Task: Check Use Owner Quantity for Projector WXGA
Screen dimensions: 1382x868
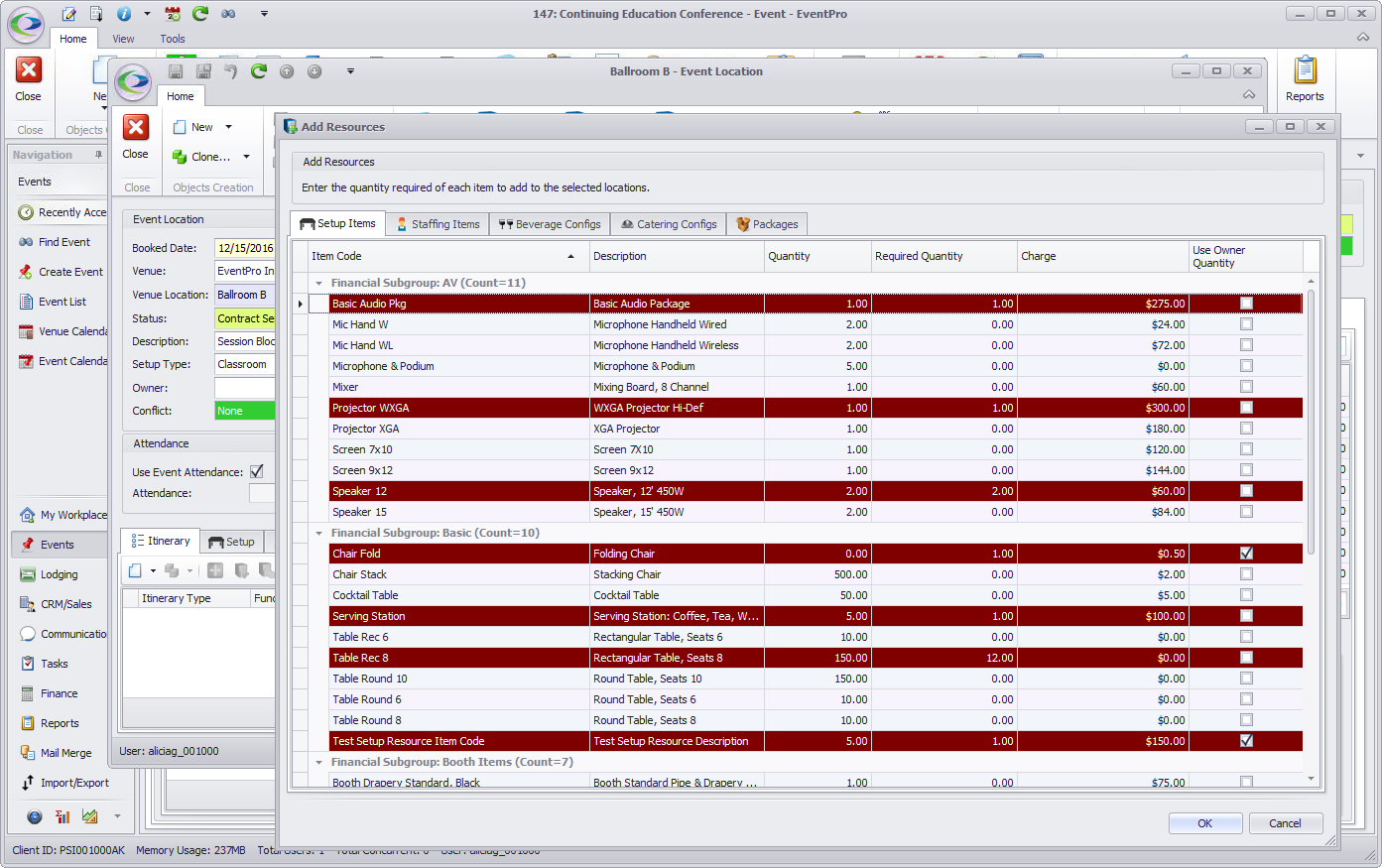Action: tap(1246, 408)
